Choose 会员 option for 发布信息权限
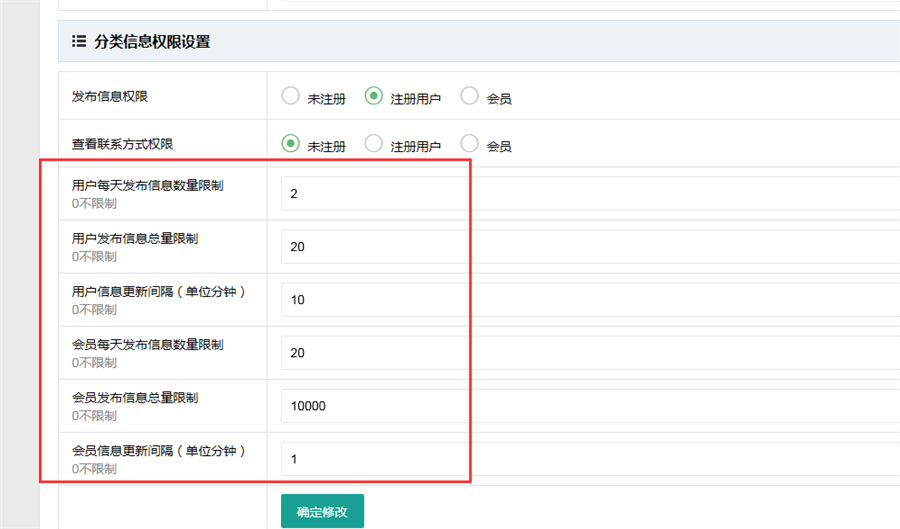 pyautogui.click(x=470, y=97)
